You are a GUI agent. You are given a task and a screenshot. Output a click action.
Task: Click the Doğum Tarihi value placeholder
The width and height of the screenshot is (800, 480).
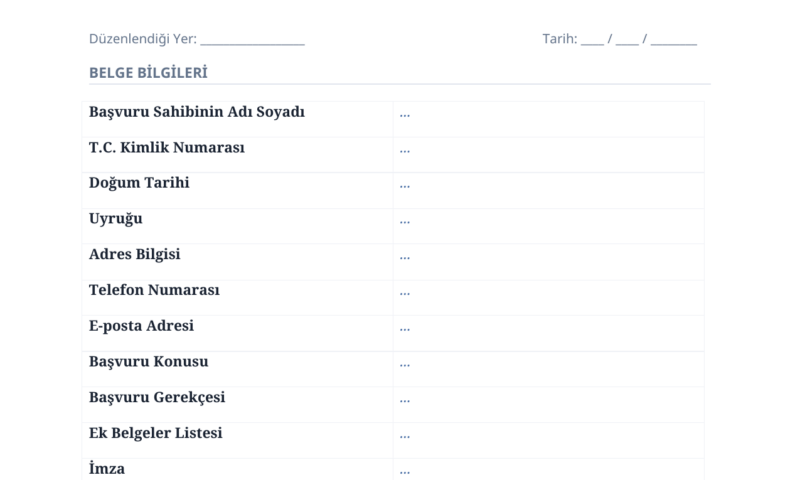pos(405,186)
